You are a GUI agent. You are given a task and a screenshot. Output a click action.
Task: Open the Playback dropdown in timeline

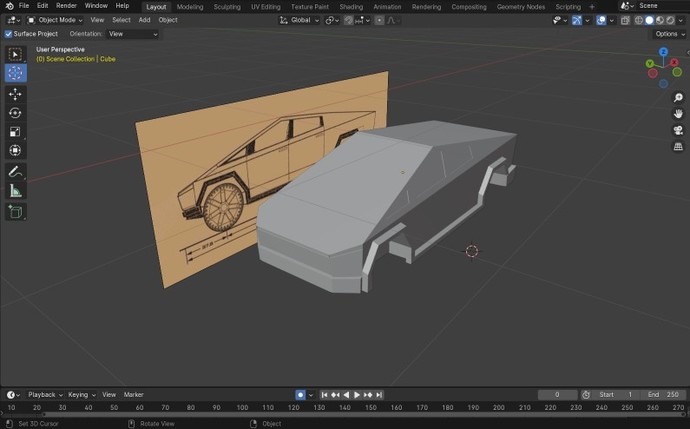tap(45, 395)
